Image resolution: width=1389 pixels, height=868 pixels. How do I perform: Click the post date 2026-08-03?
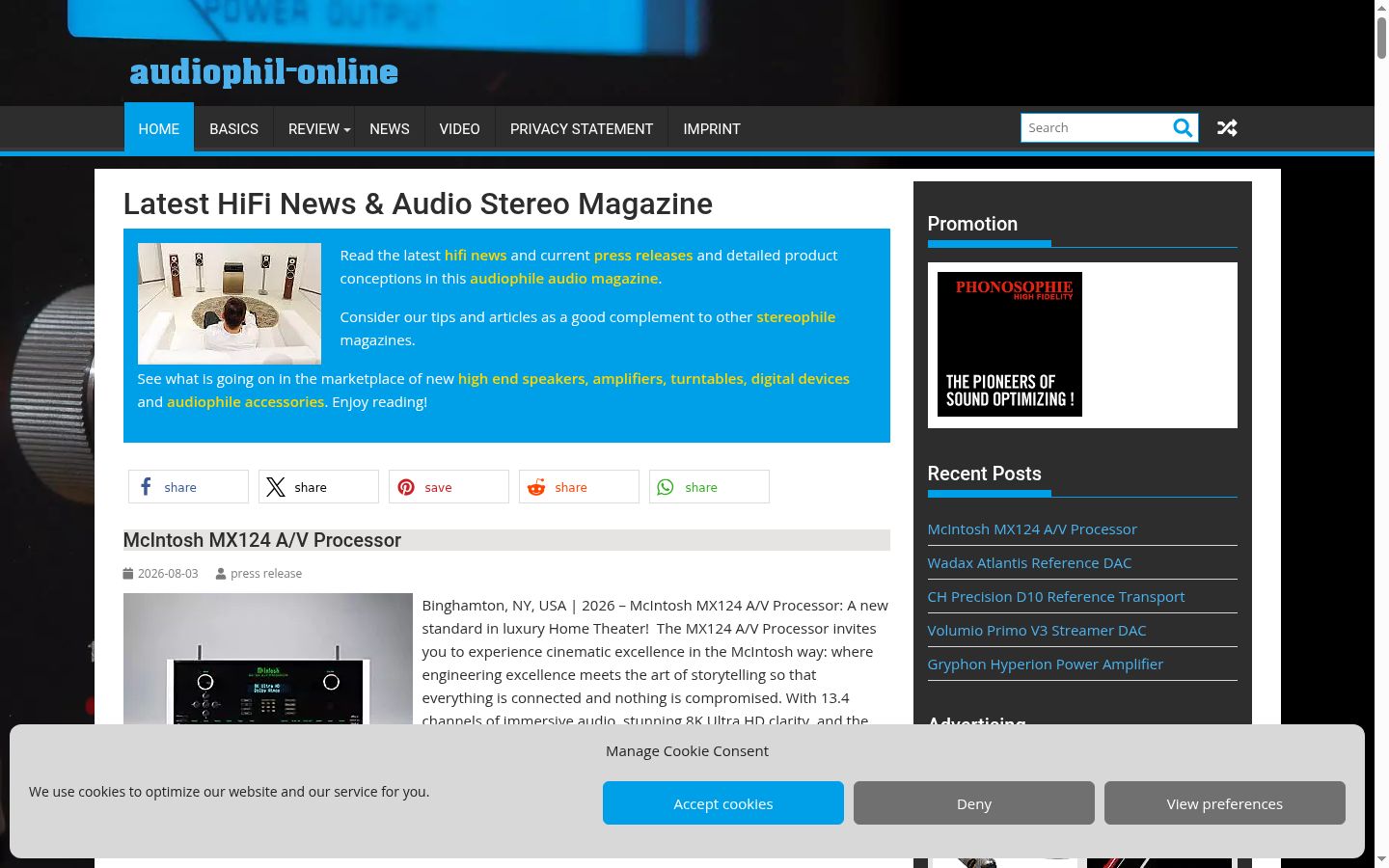168,573
